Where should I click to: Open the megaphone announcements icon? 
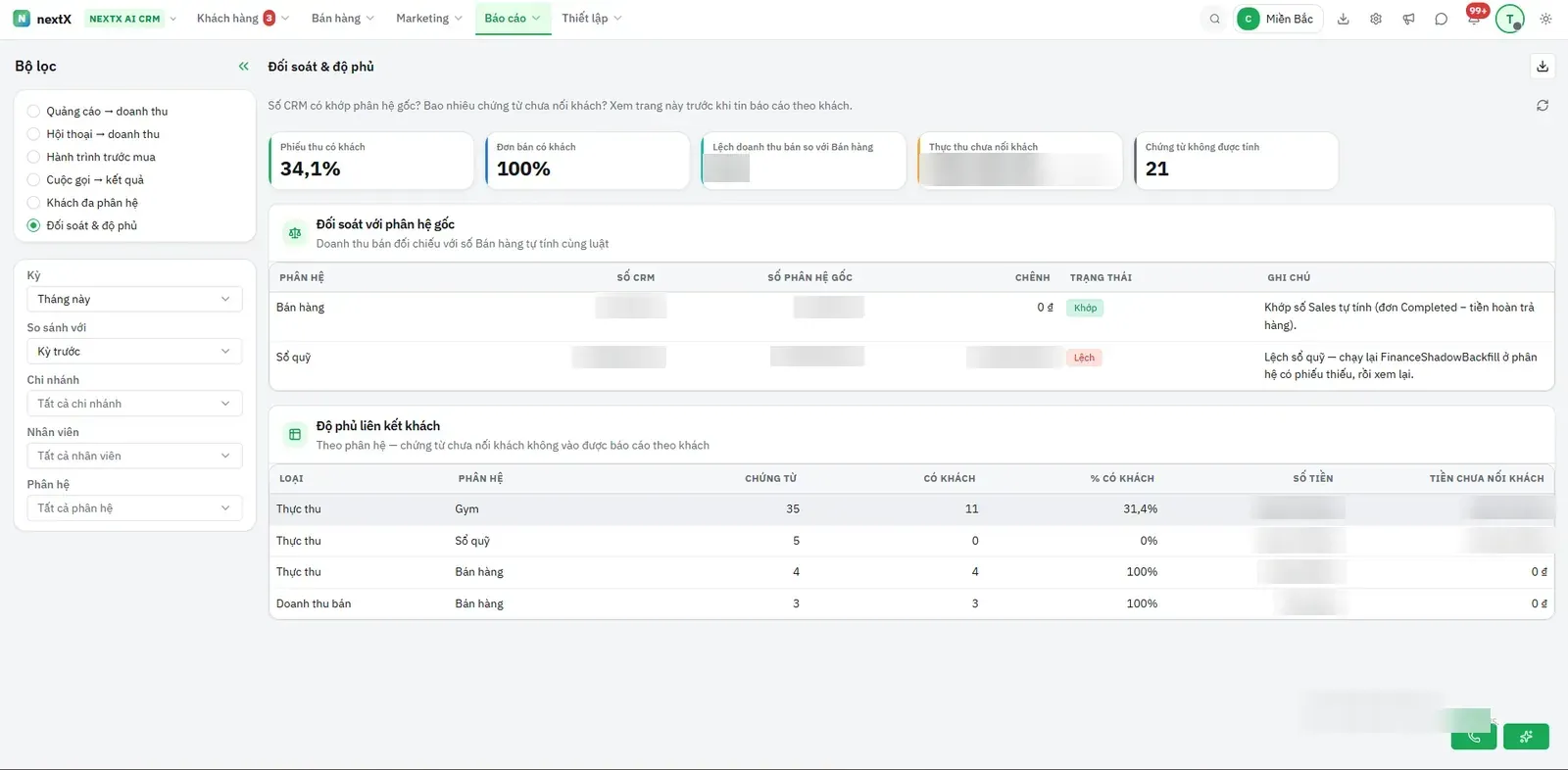click(x=1408, y=19)
